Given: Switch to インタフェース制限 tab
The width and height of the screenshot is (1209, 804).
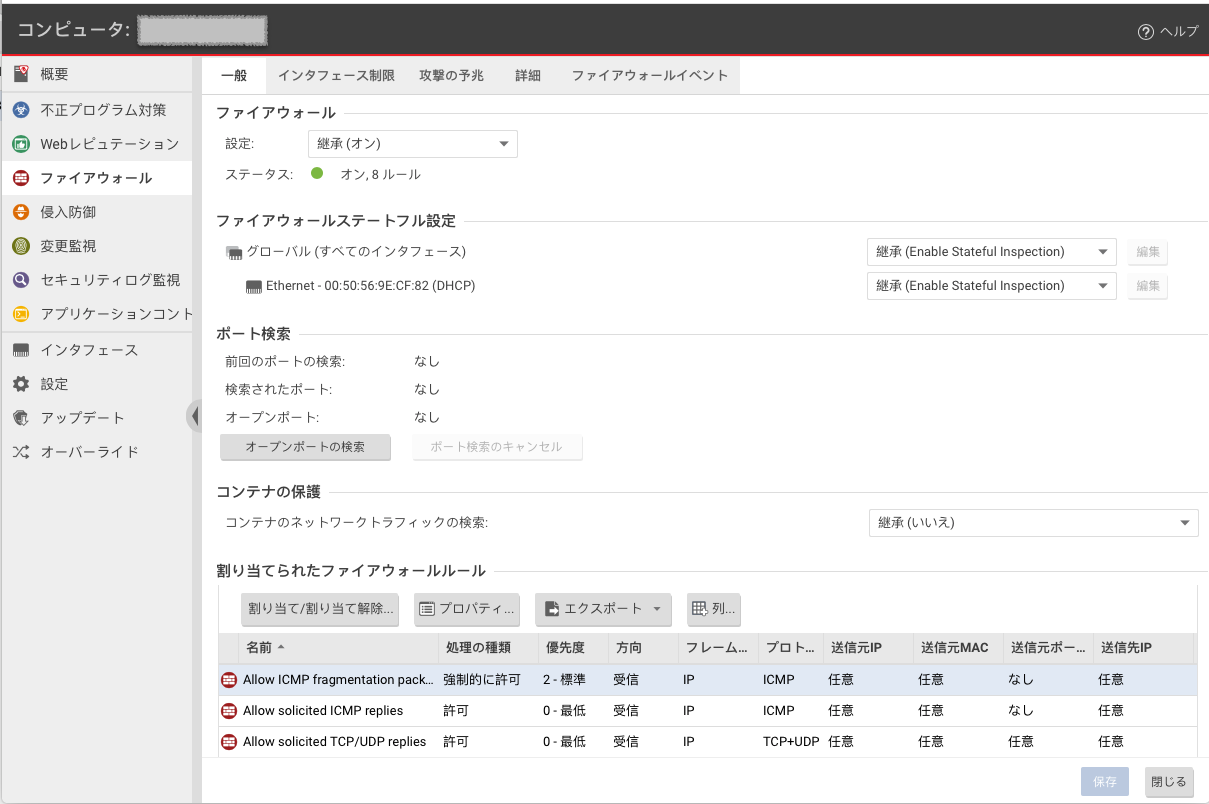Looking at the screenshot, I should [x=336, y=76].
